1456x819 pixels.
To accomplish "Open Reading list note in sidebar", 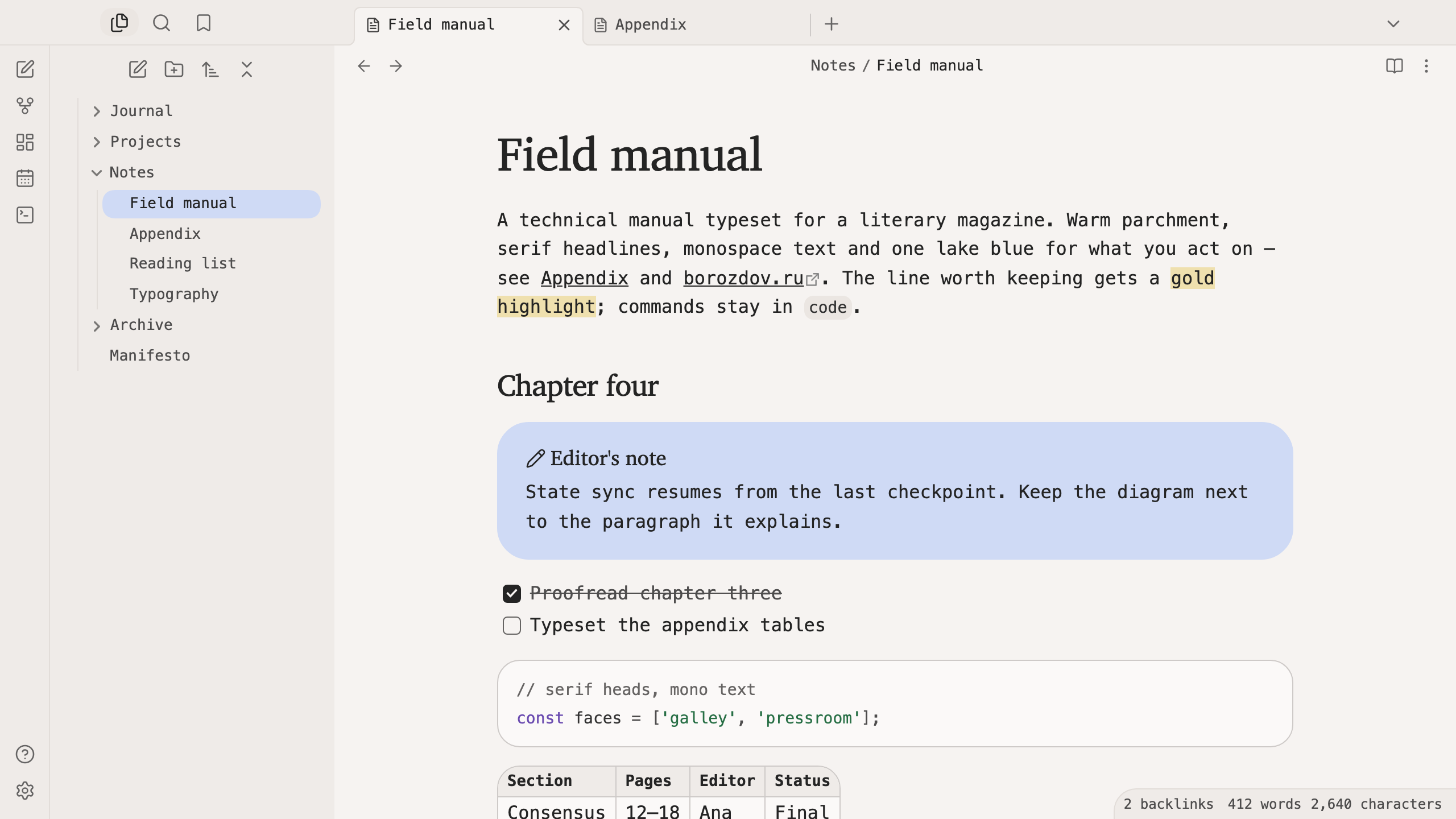I will point(212,264).
